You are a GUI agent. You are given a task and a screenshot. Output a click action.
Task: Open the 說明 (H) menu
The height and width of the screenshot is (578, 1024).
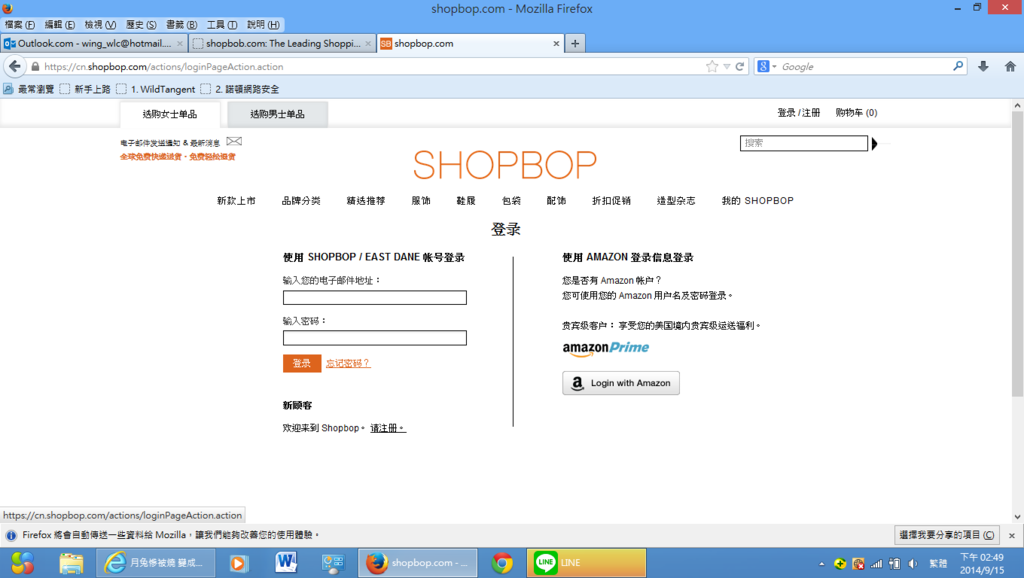263,25
